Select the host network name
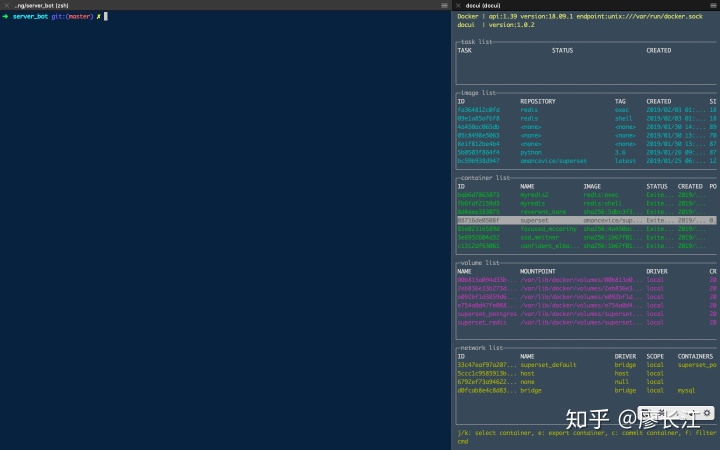The width and height of the screenshot is (720, 450). coord(527,374)
